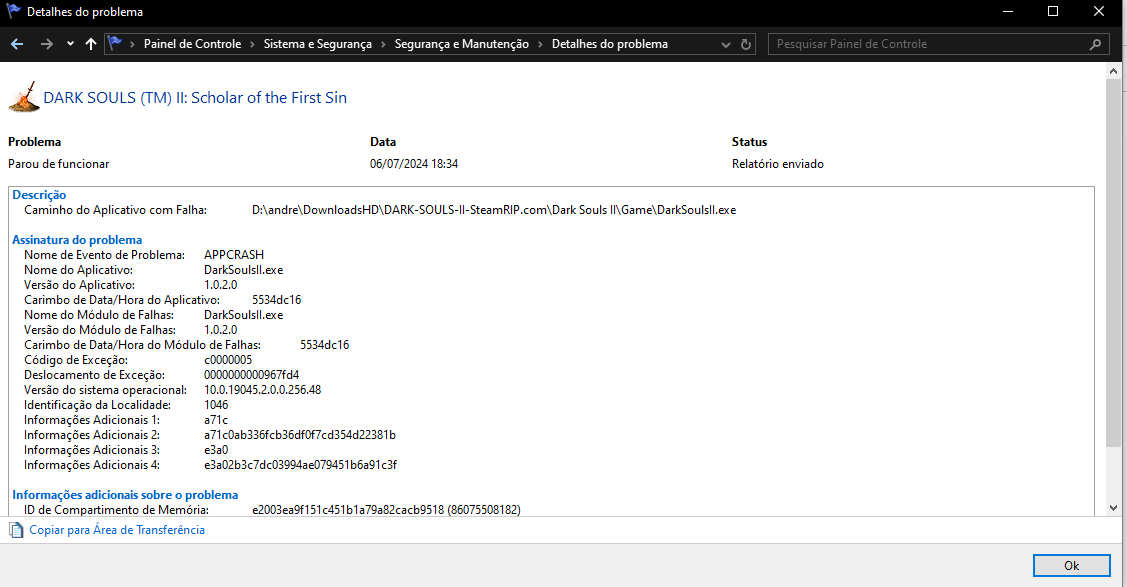
Task: Click exception offset 0000000000967fd4
Action: (252, 375)
